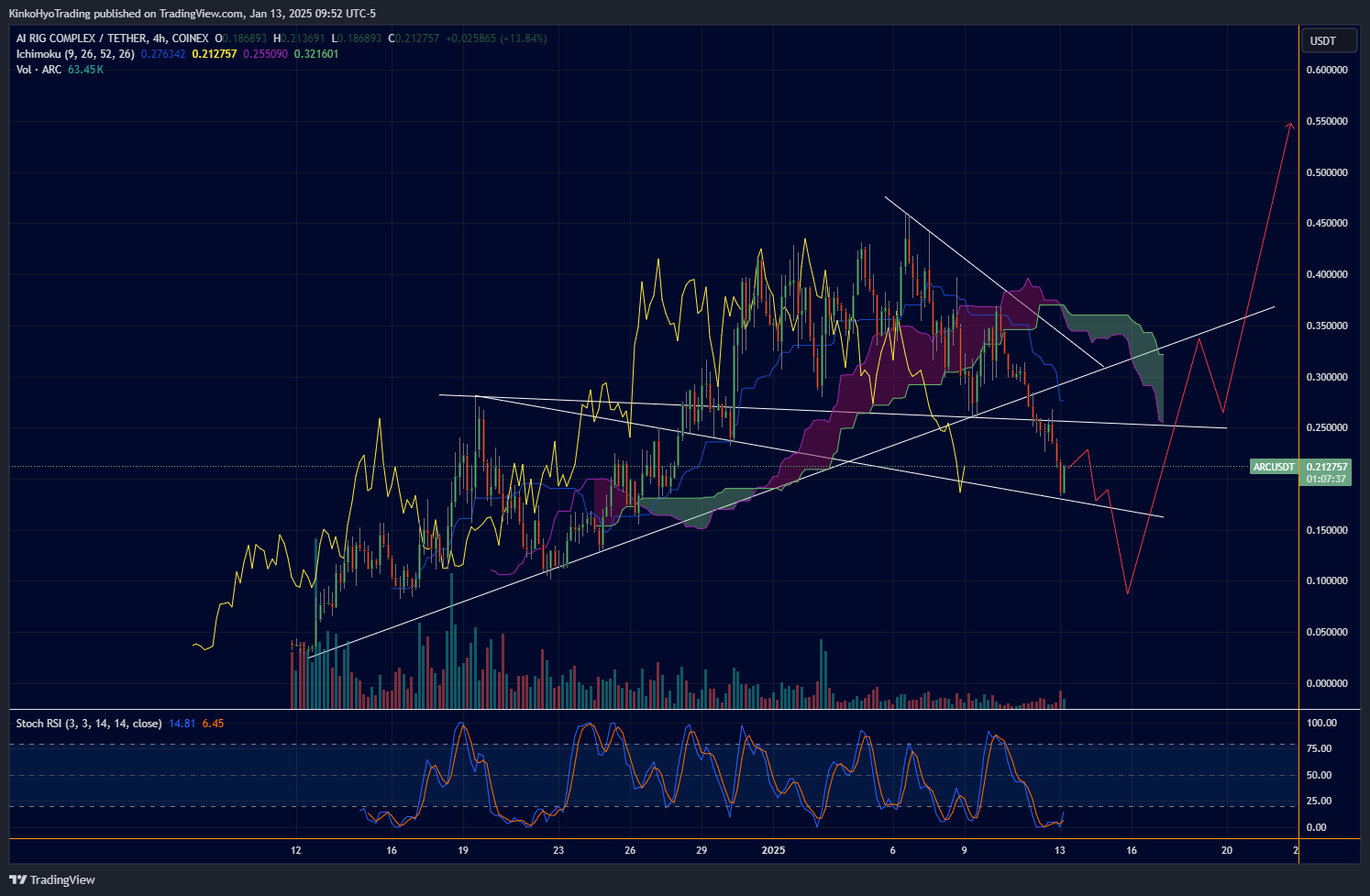Click the 0.150000 price axis label
Screen dimensions: 1370x896
(1327, 530)
